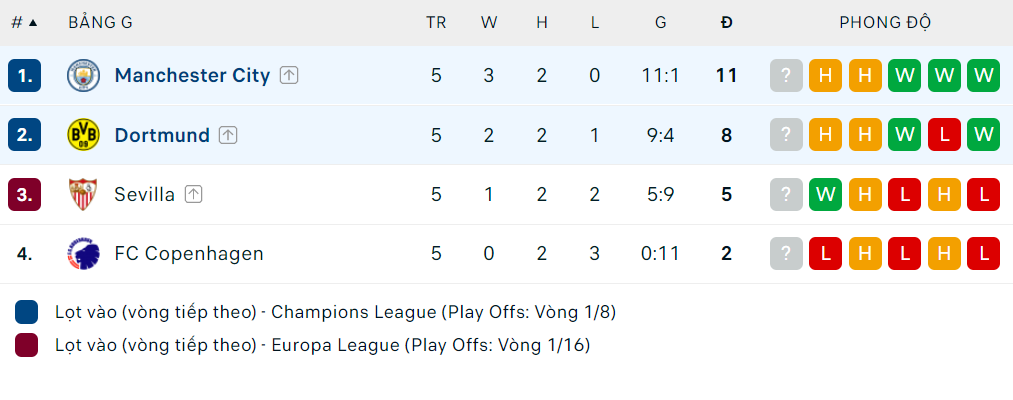The width and height of the screenshot is (1013, 400).
Task: Click Sevilla's green W form badge
Action: pyautogui.click(x=826, y=194)
